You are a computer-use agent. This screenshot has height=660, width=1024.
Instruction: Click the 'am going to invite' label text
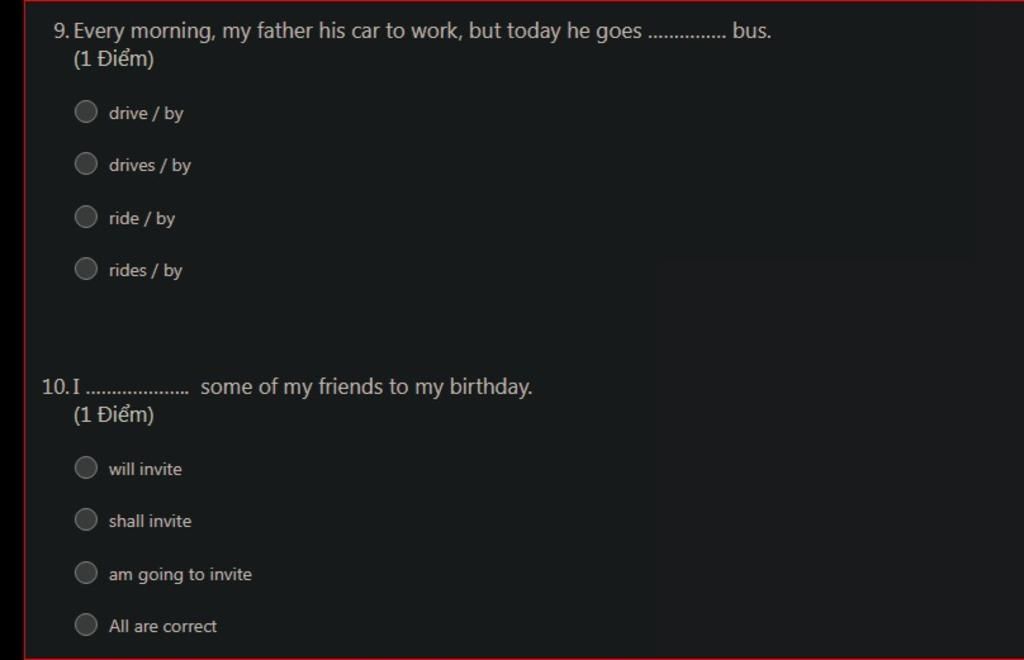click(x=180, y=574)
